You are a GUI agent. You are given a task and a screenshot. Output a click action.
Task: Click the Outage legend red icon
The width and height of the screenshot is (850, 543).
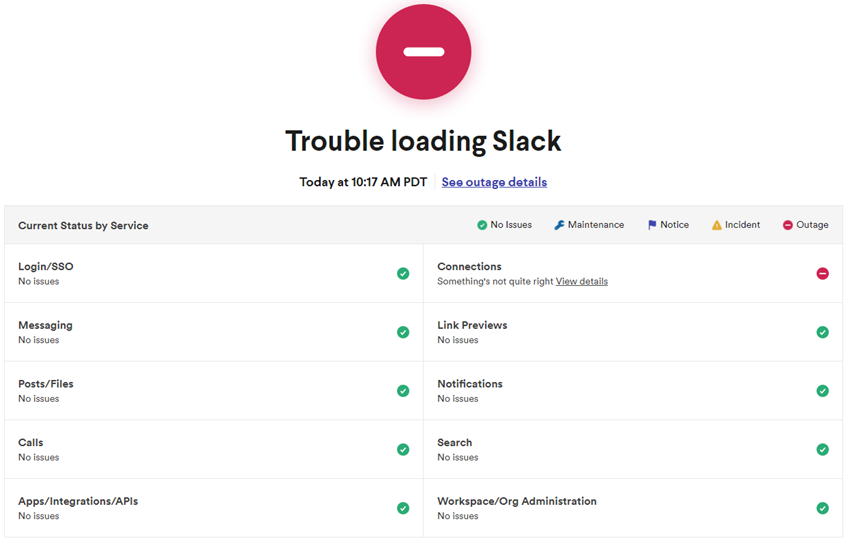pos(787,225)
